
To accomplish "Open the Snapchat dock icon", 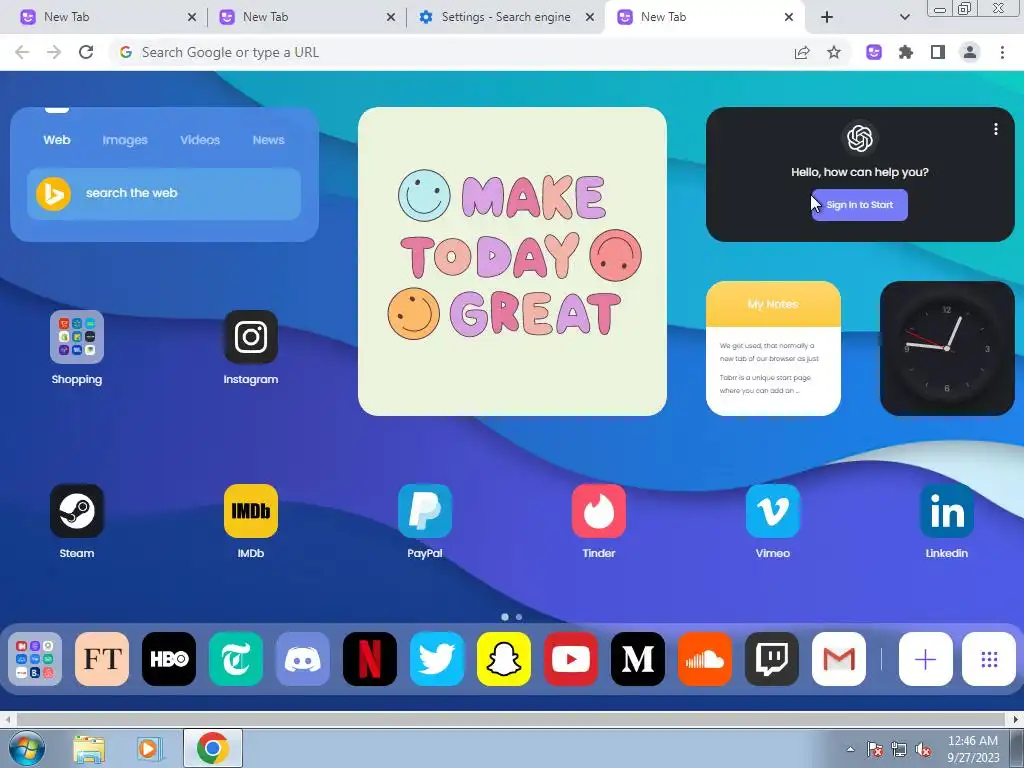I will pos(504,659).
